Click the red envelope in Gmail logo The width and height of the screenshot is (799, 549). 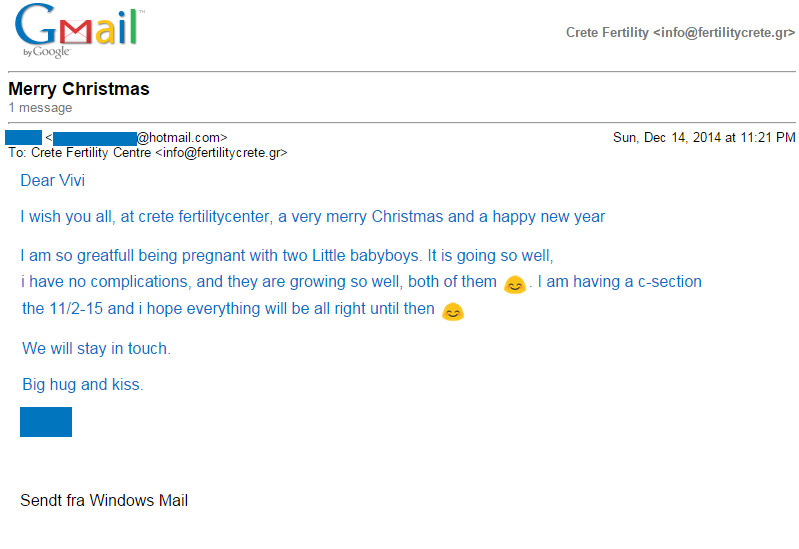tap(75, 32)
